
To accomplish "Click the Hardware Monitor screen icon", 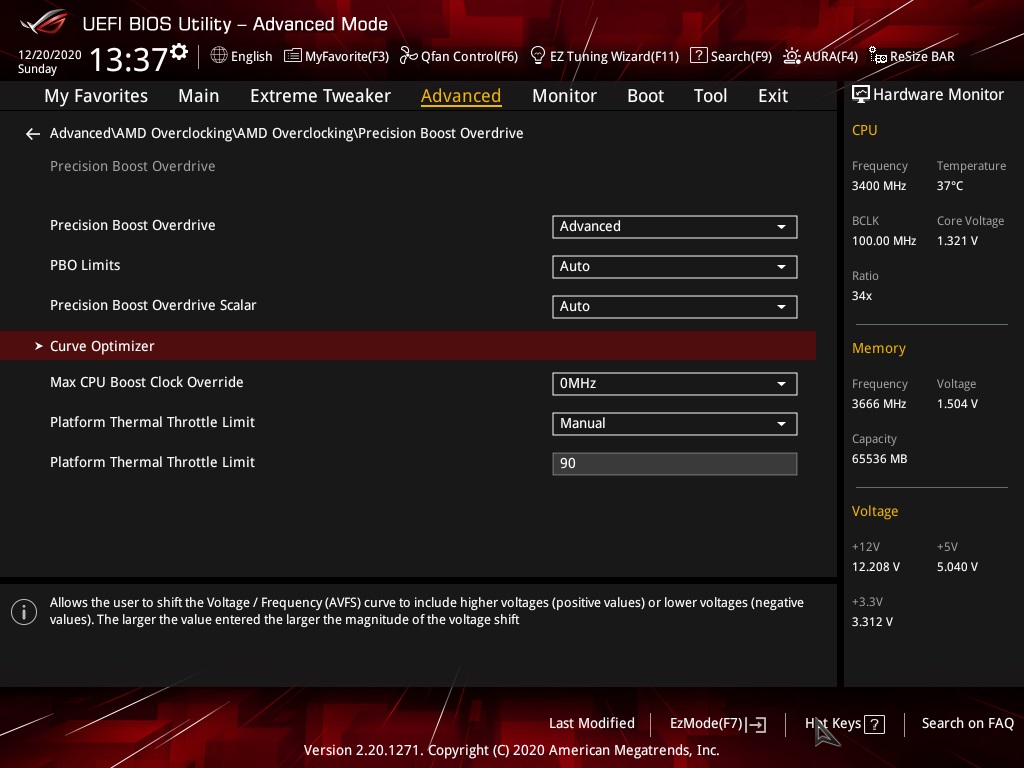I will 861,95.
